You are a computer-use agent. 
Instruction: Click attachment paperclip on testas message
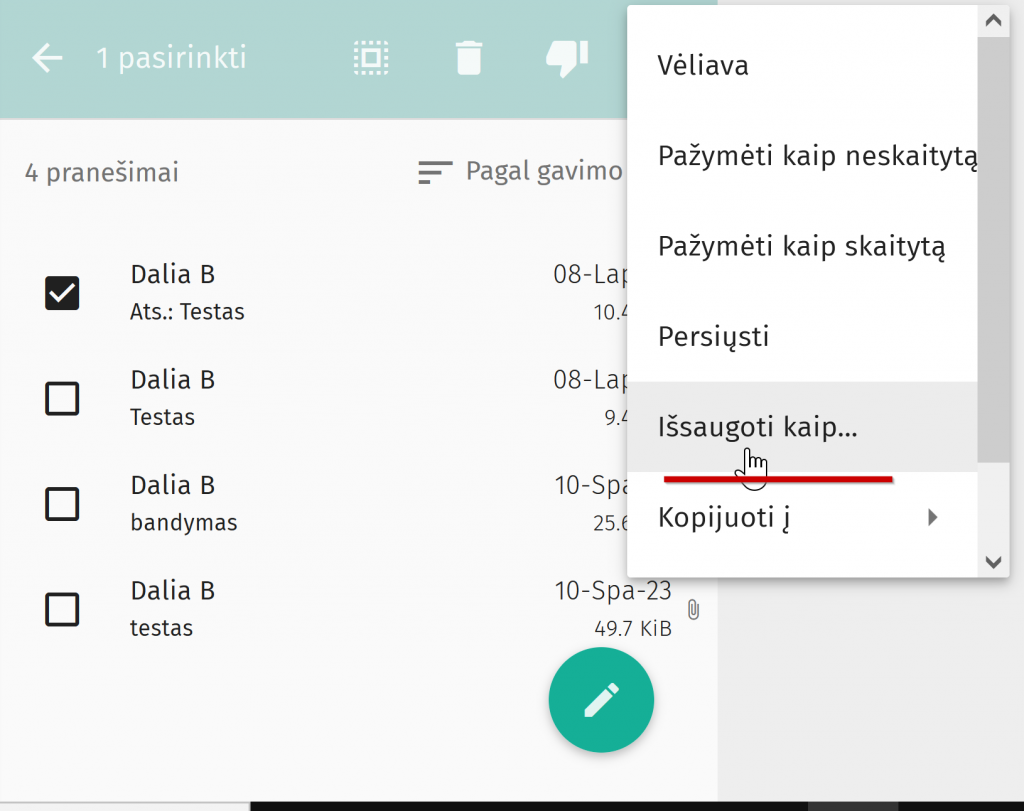[x=693, y=610]
